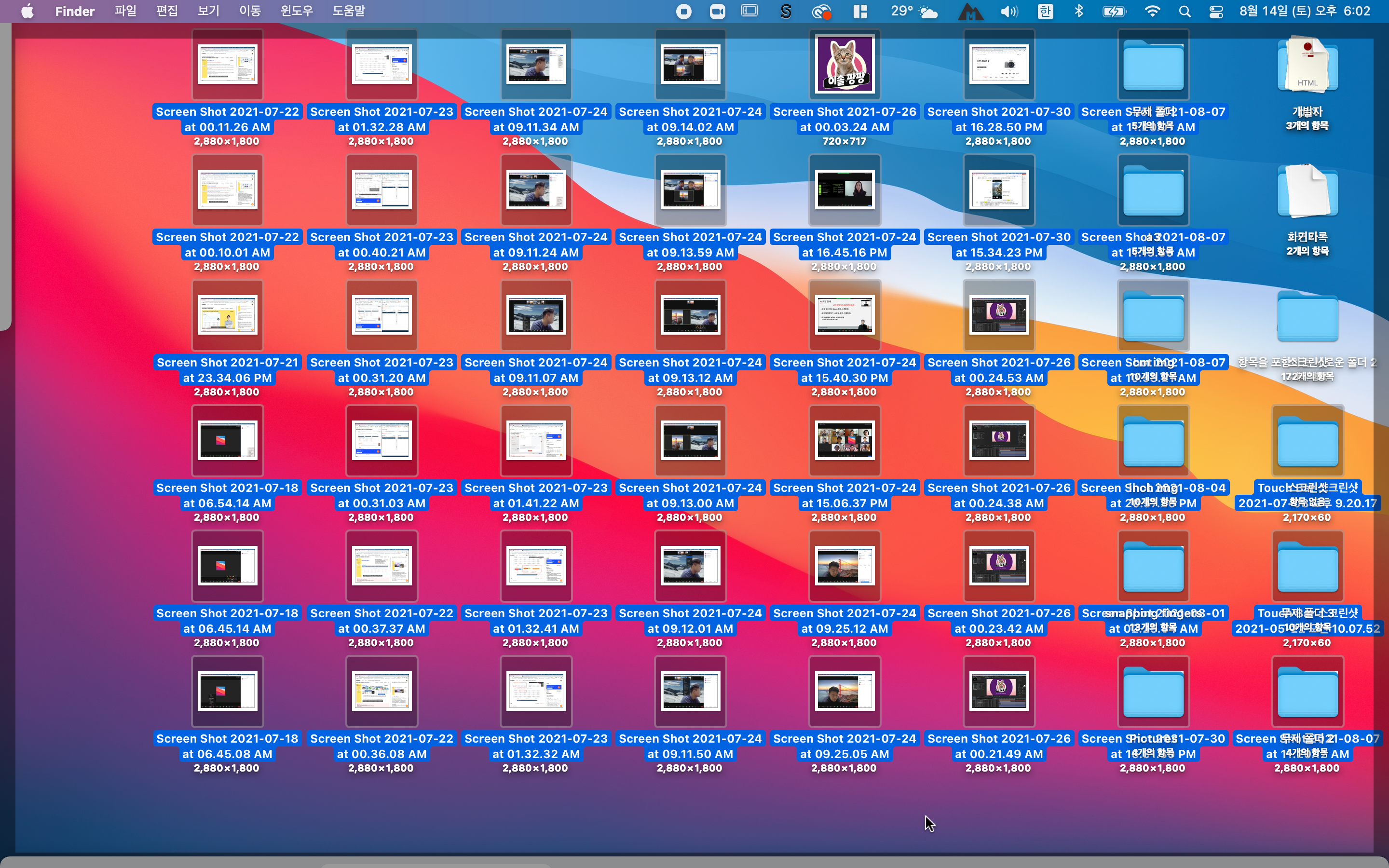The height and width of the screenshot is (868, 1389).
Task: Select the 화컨타록 folder
Action: click(x=1307, y=190)
